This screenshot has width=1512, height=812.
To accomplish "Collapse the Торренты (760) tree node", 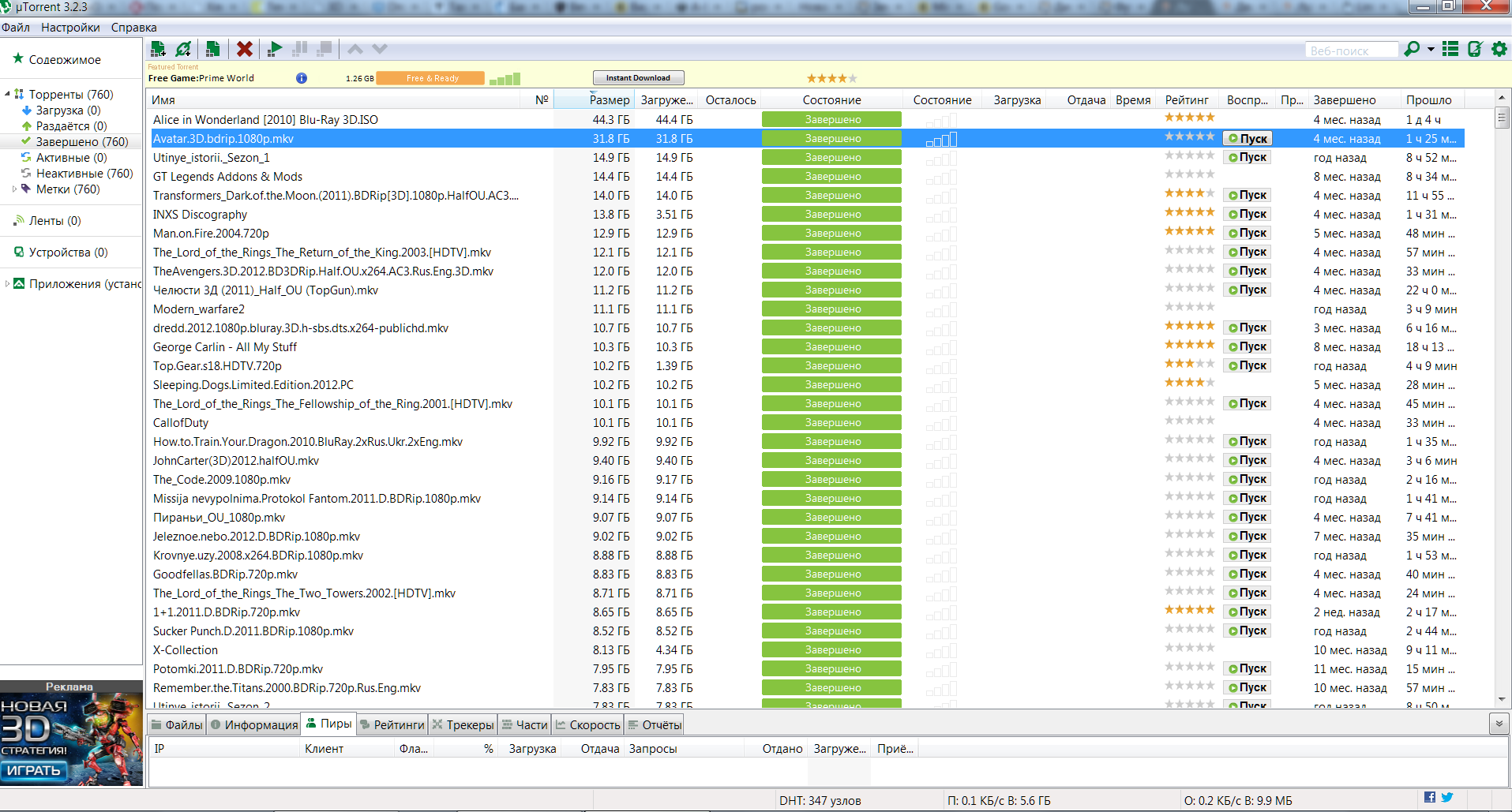I will click(7, 94).
